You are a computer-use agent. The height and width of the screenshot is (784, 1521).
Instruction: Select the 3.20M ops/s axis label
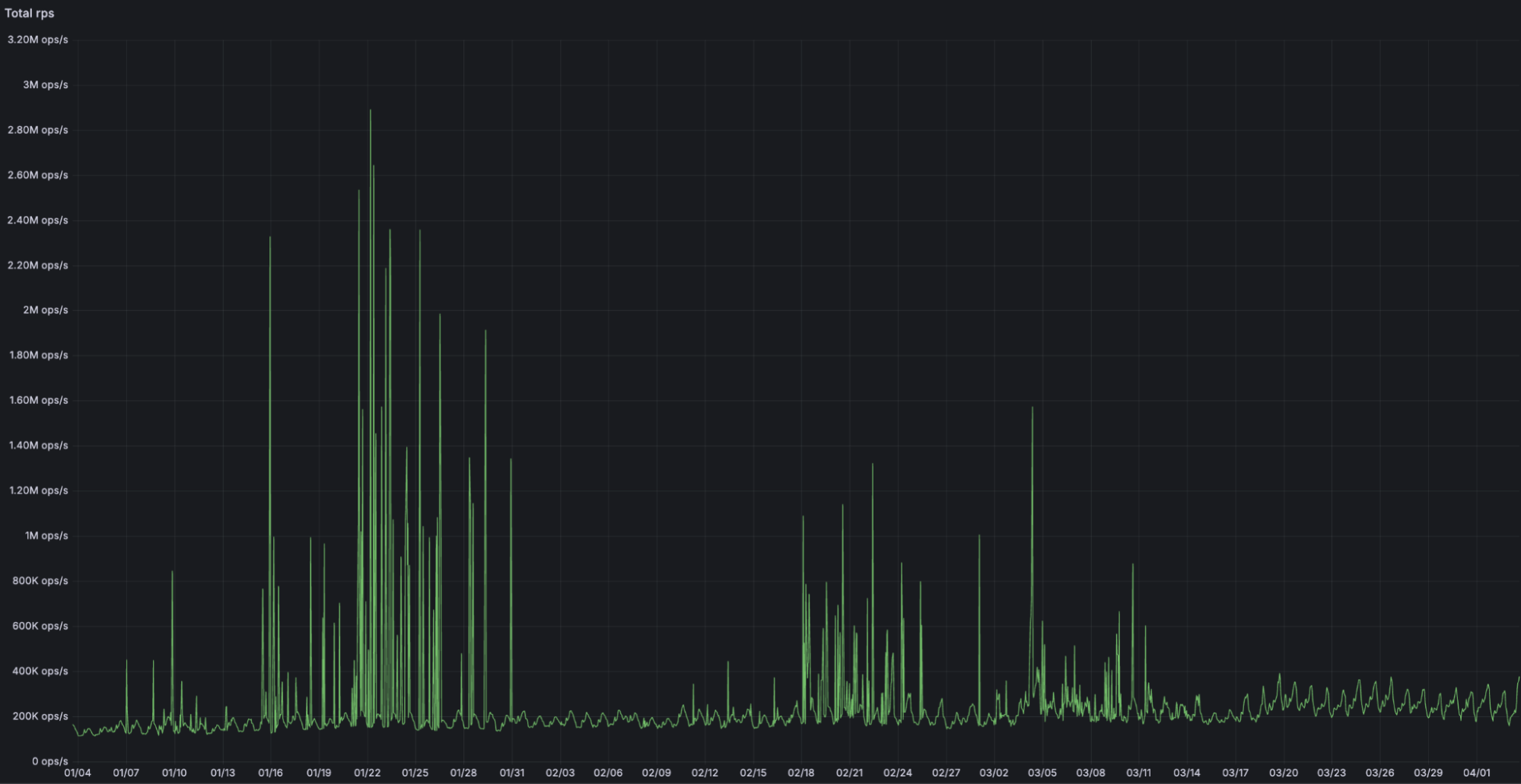click(x=38, y=40)
